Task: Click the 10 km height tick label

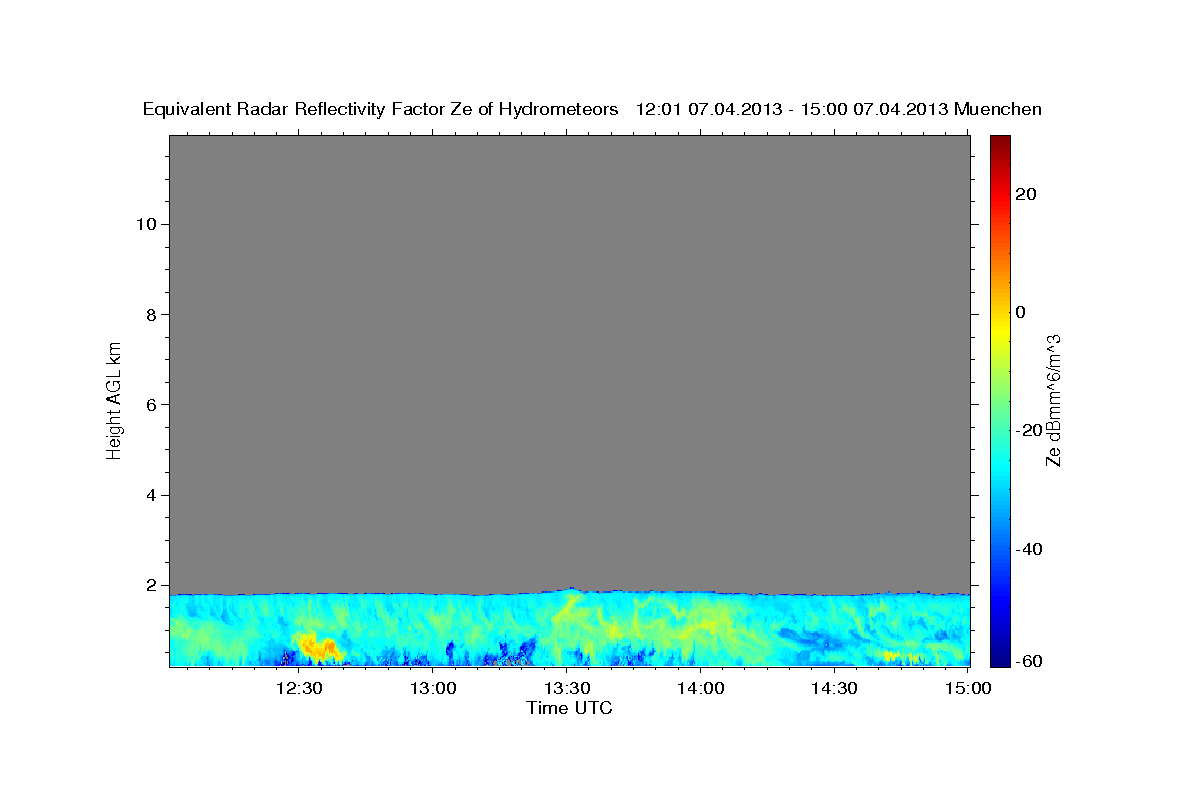Action: 145,223
